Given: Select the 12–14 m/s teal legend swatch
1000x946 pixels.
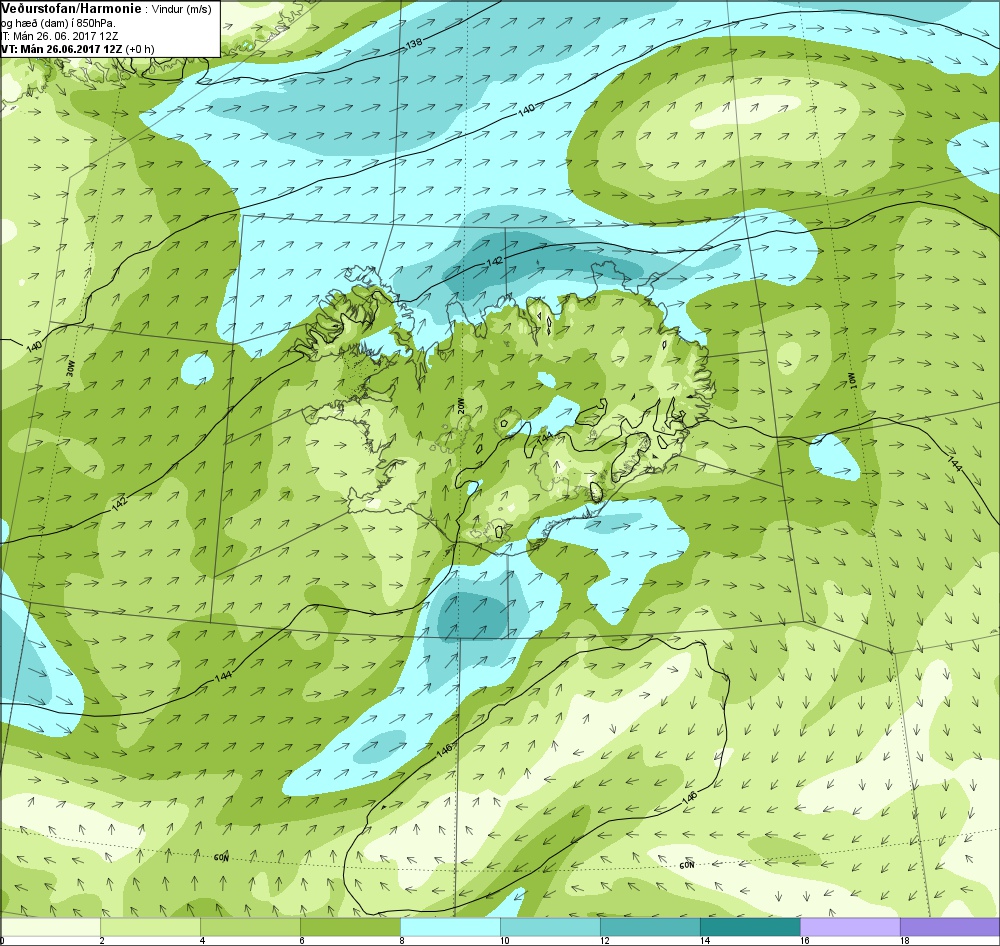Looking at the screenshot, I should (650, 926).
